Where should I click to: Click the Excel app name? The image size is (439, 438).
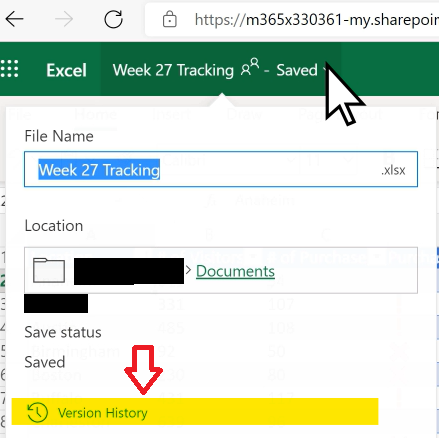click(66, 70)
